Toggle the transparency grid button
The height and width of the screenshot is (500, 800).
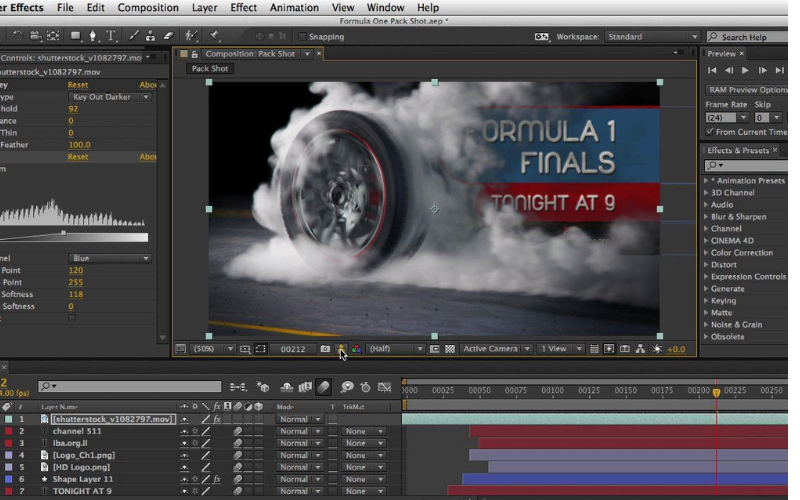[x=450, y=349]
